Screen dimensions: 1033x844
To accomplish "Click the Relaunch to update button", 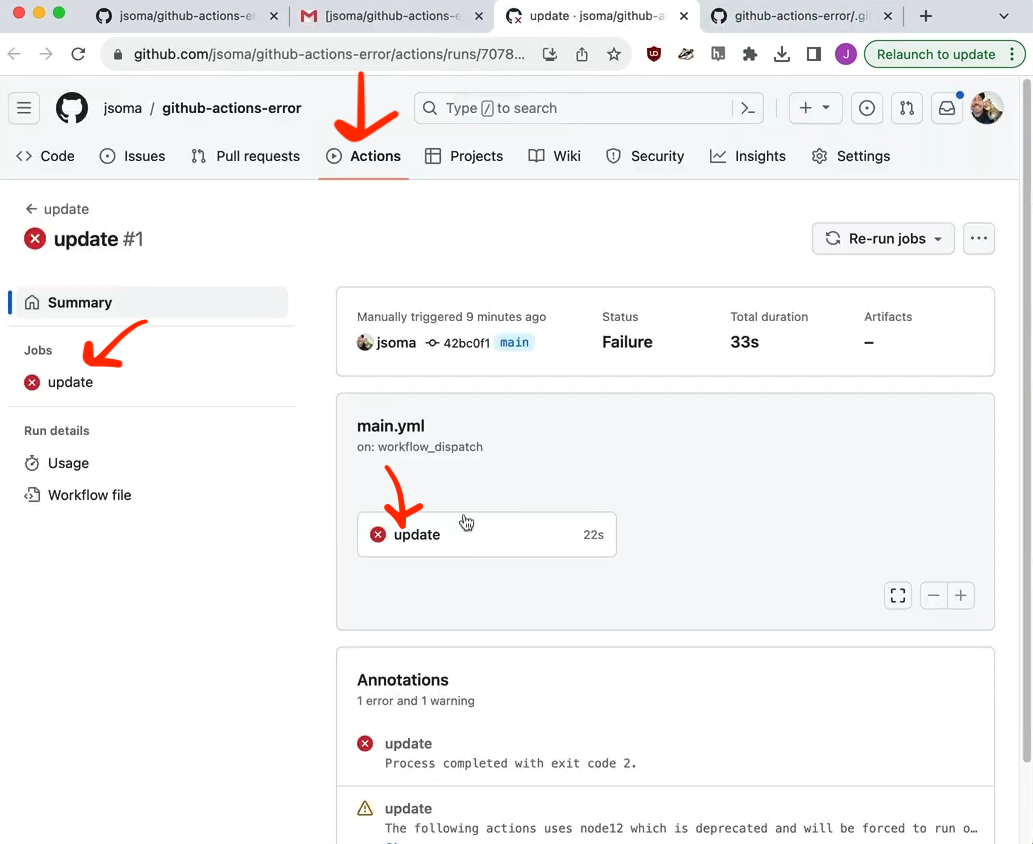I will 935,55.
